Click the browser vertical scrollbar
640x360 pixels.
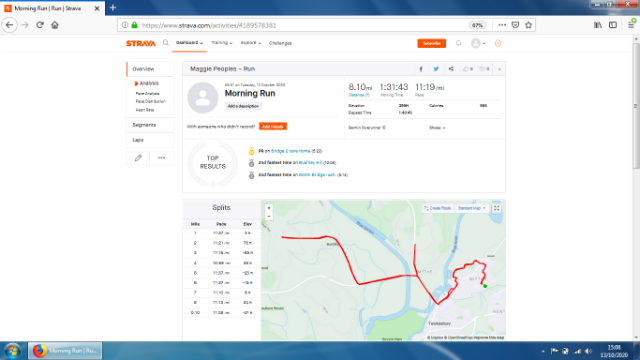[636, 105]
